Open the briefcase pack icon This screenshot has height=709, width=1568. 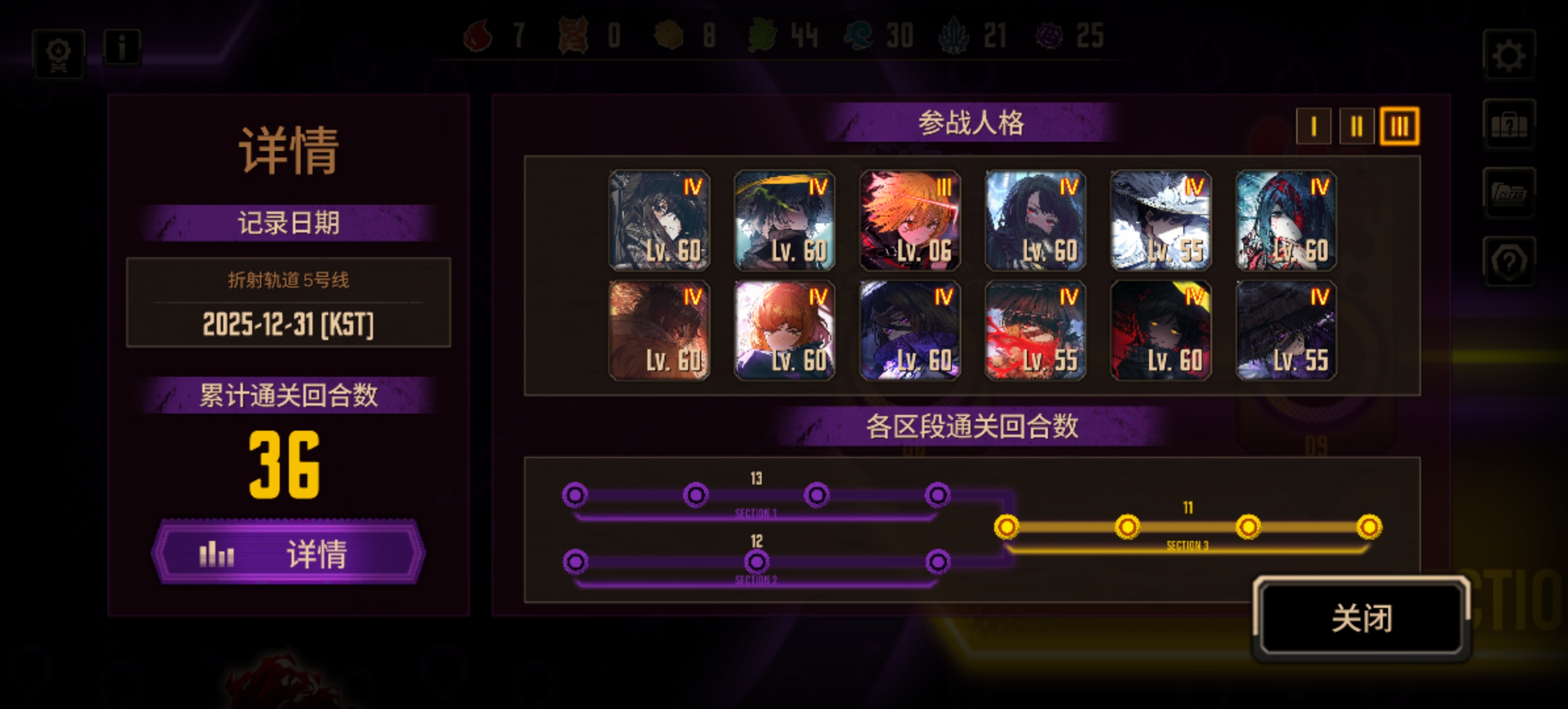point(1508,124)
